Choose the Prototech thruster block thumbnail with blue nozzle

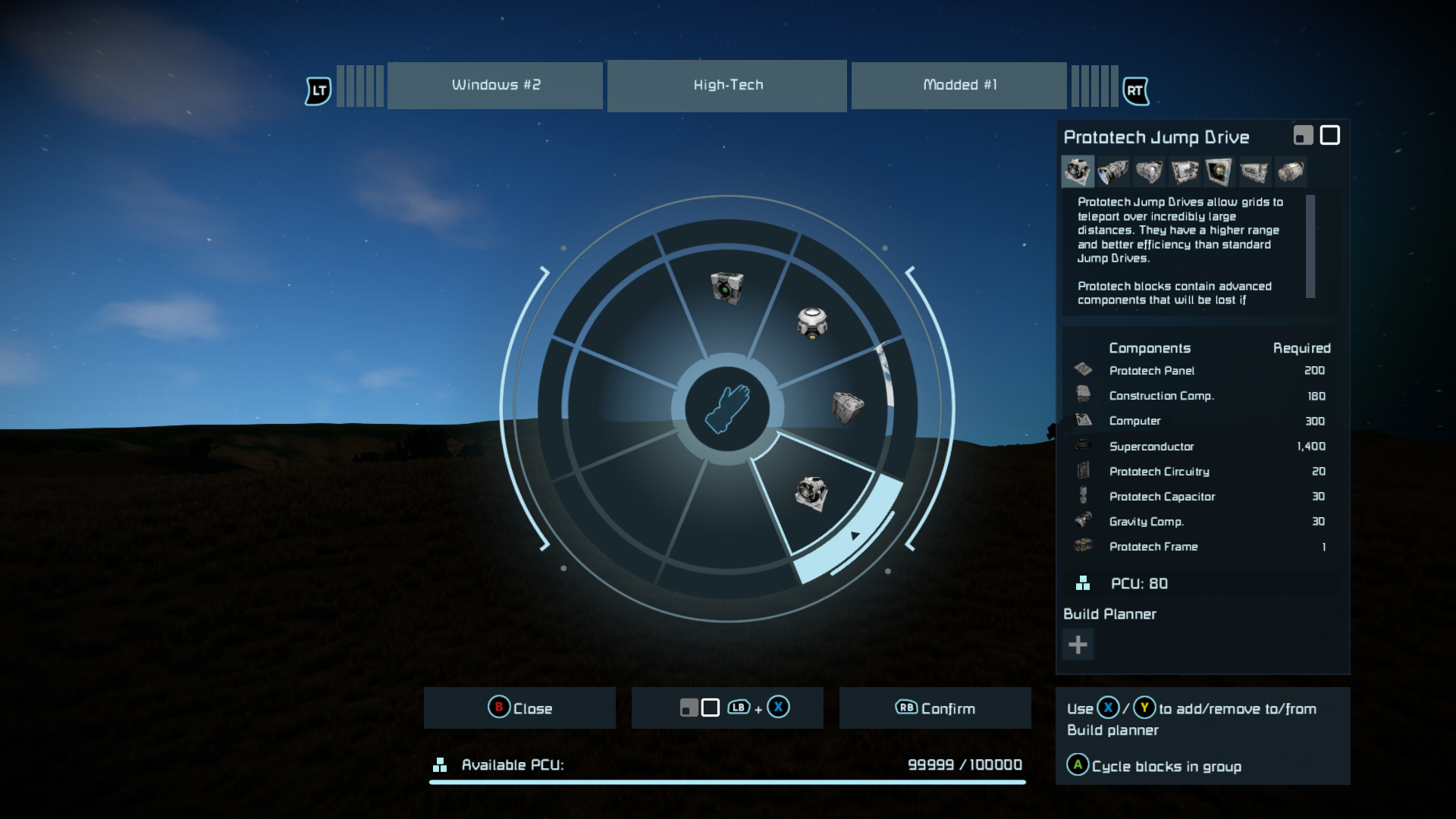click(1112, 172)
